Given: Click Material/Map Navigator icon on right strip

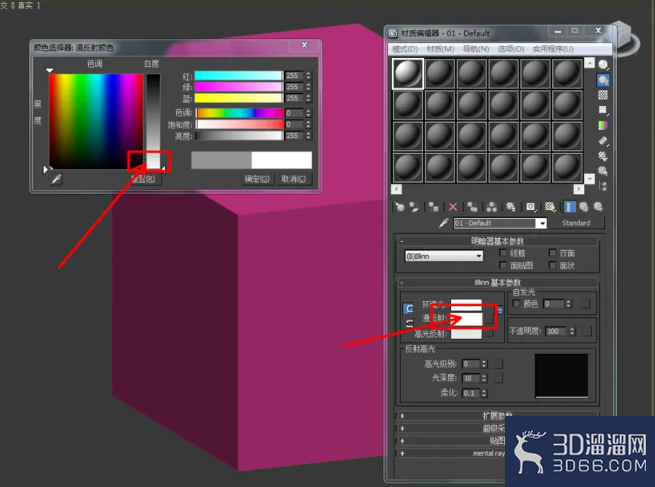Looking at the screenshot, I should click(603, 186).
